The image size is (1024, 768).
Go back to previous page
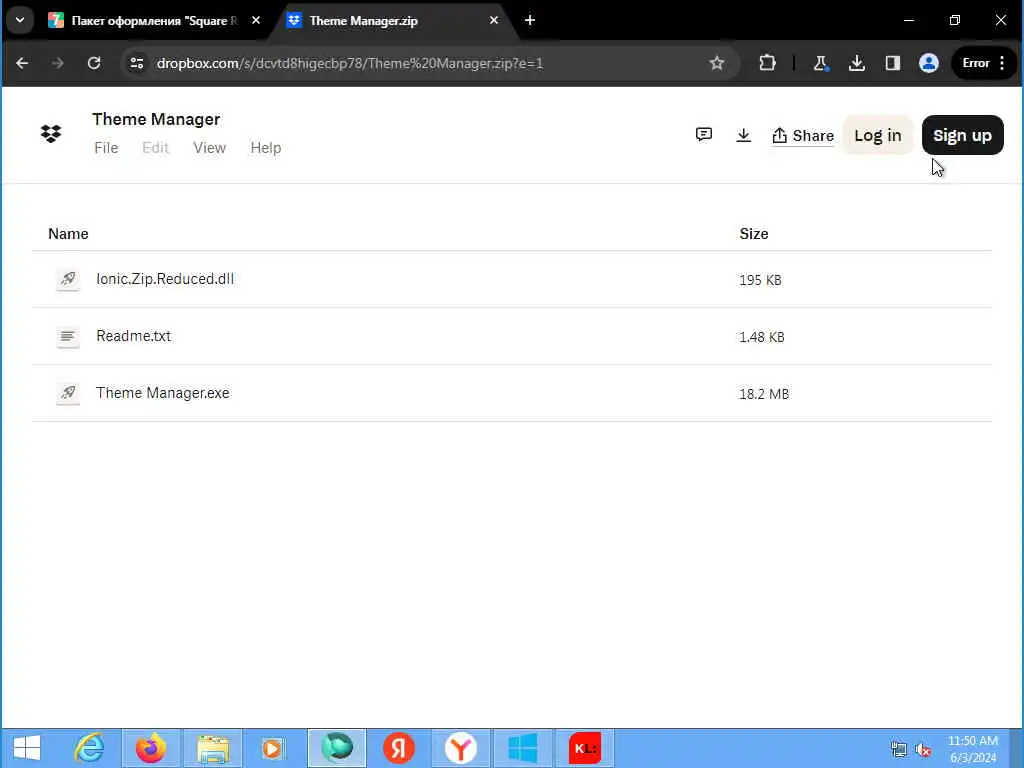pyautogui.click(x=22, y=63)
